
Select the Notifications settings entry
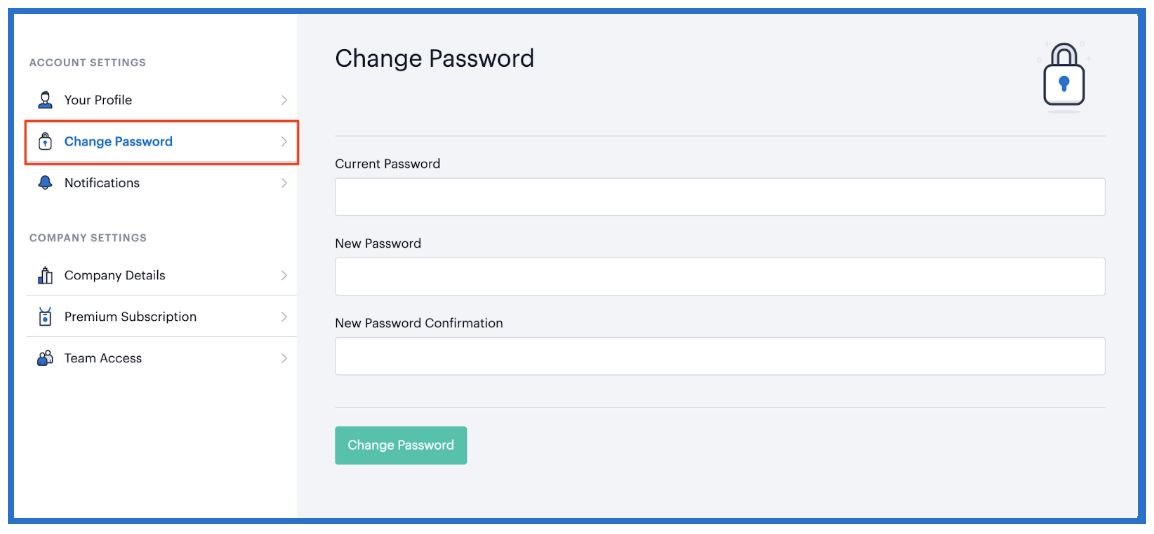tap(162, 182)
